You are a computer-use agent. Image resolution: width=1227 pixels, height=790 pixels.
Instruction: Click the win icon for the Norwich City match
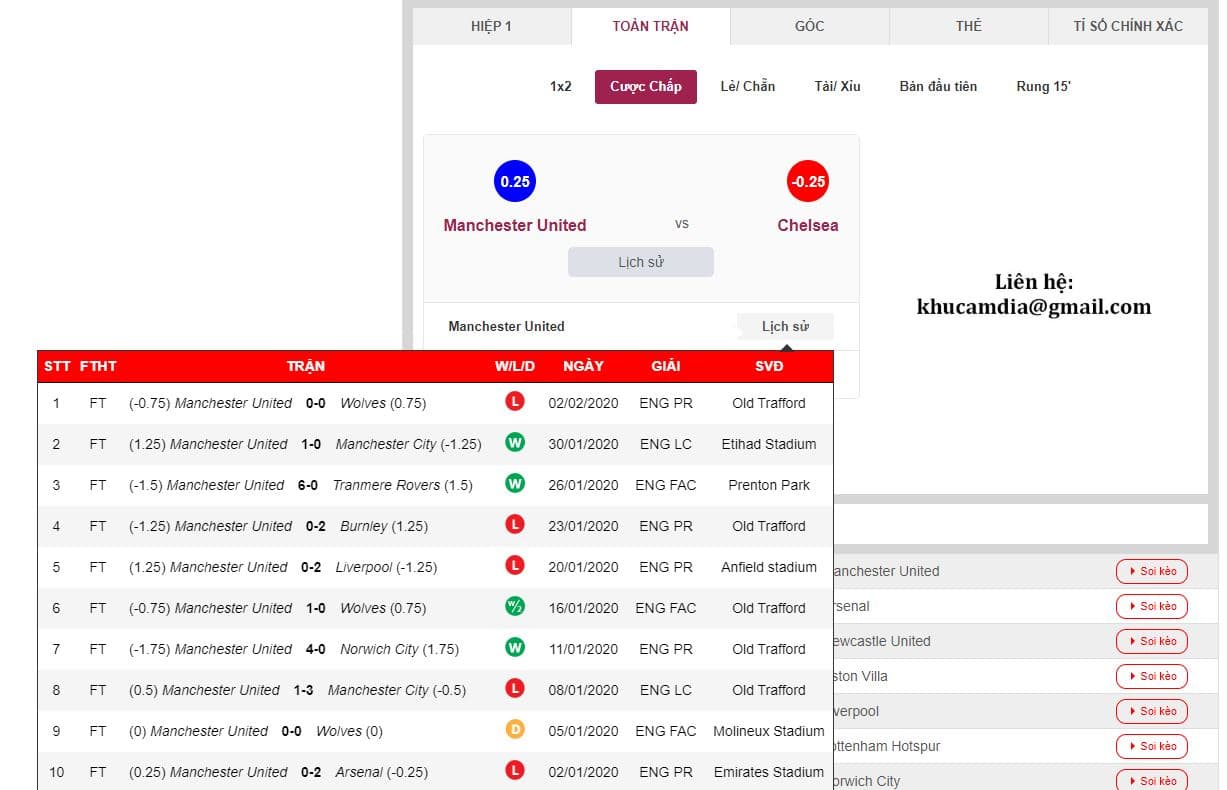[515, 648]
